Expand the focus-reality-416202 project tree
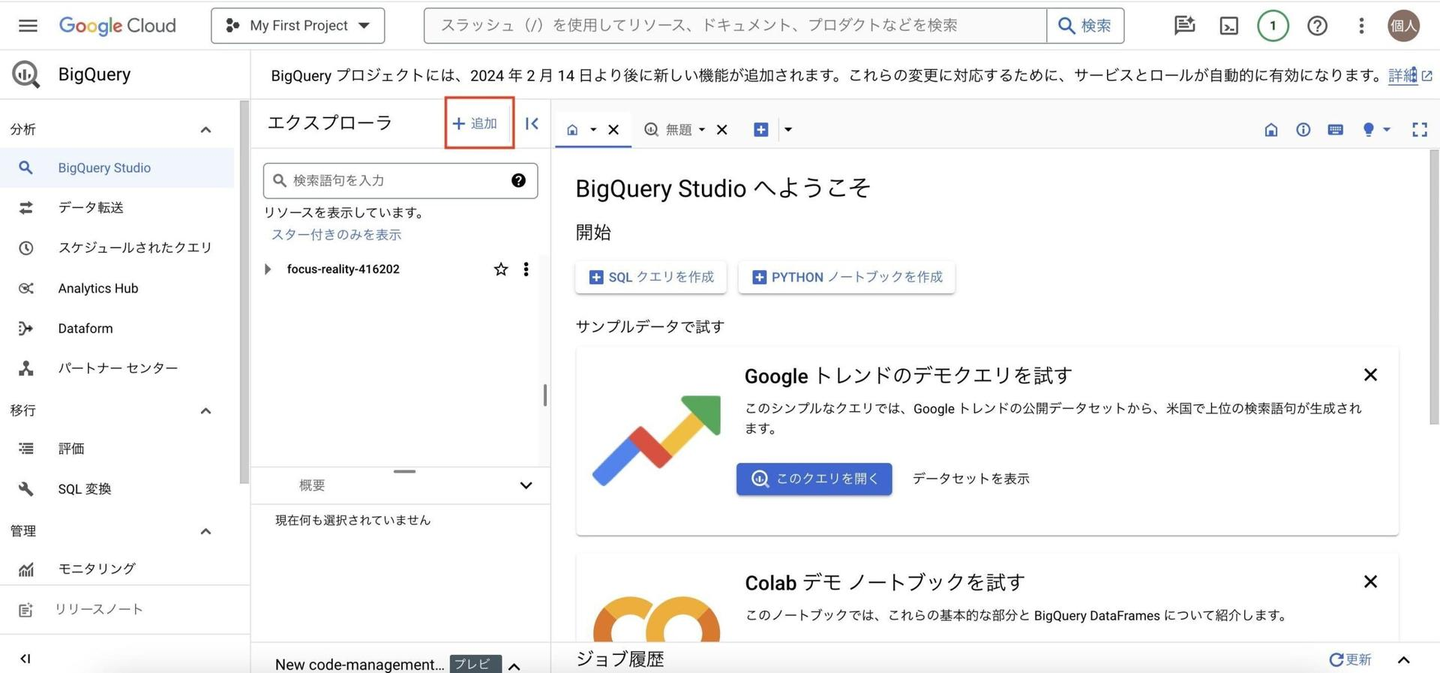 [267, 269]
